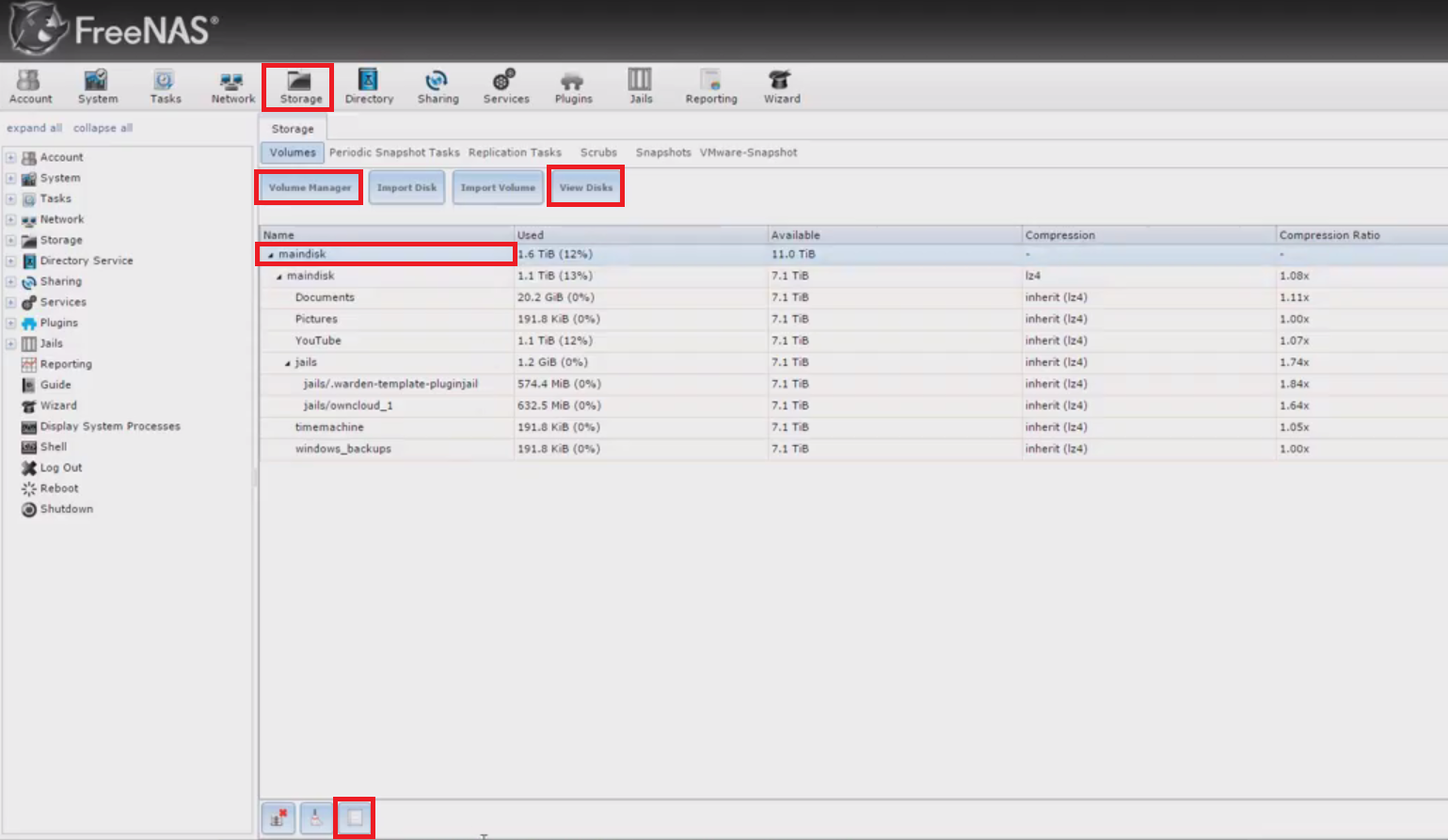Switch to the Periodic Snapshot Tasks tab
Viewport: 1448px width, 840px height.
pyautogui.click(x=394, y=152)
